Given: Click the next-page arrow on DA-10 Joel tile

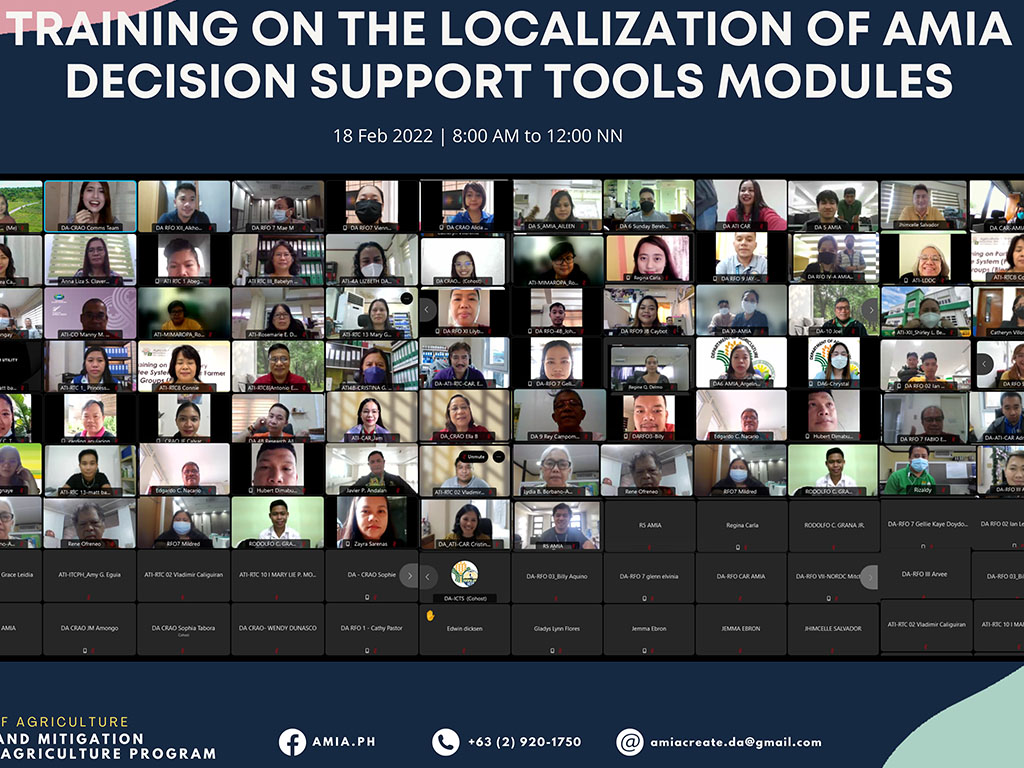Looking at the screenshot, I should pos(870,310).
